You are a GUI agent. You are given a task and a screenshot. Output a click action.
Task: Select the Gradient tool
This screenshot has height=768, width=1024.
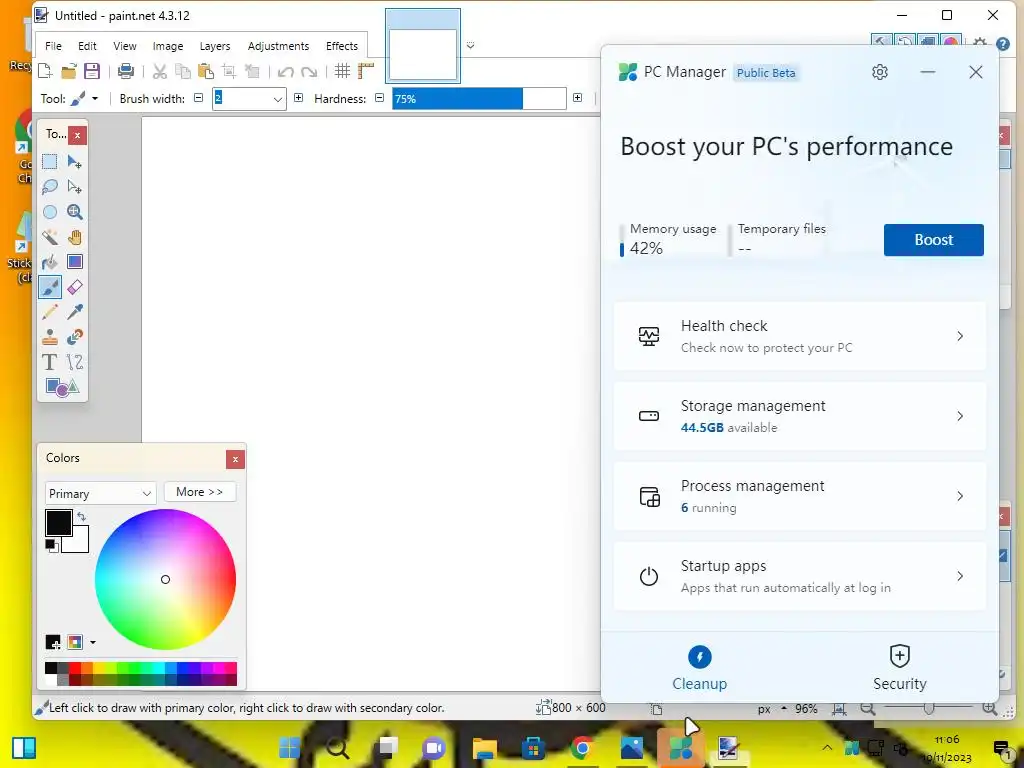click(x=74, y=262)
